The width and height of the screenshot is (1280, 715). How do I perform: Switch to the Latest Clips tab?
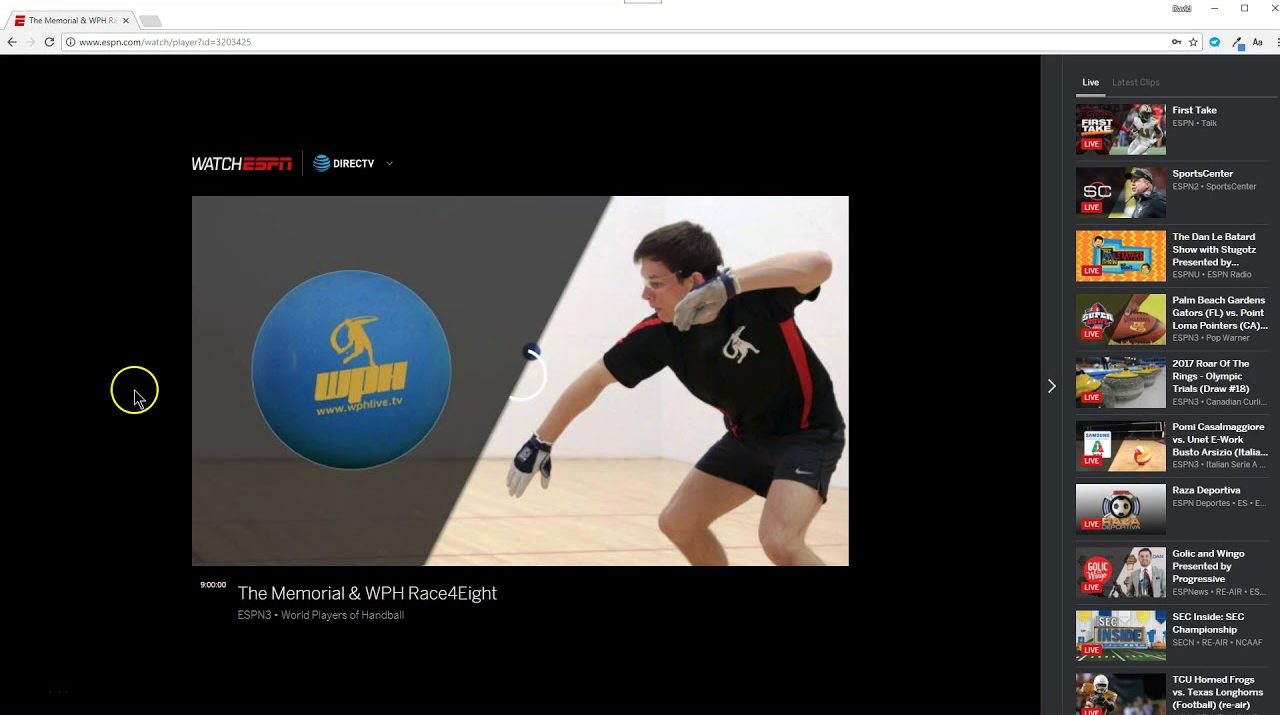click(1135, 83)
